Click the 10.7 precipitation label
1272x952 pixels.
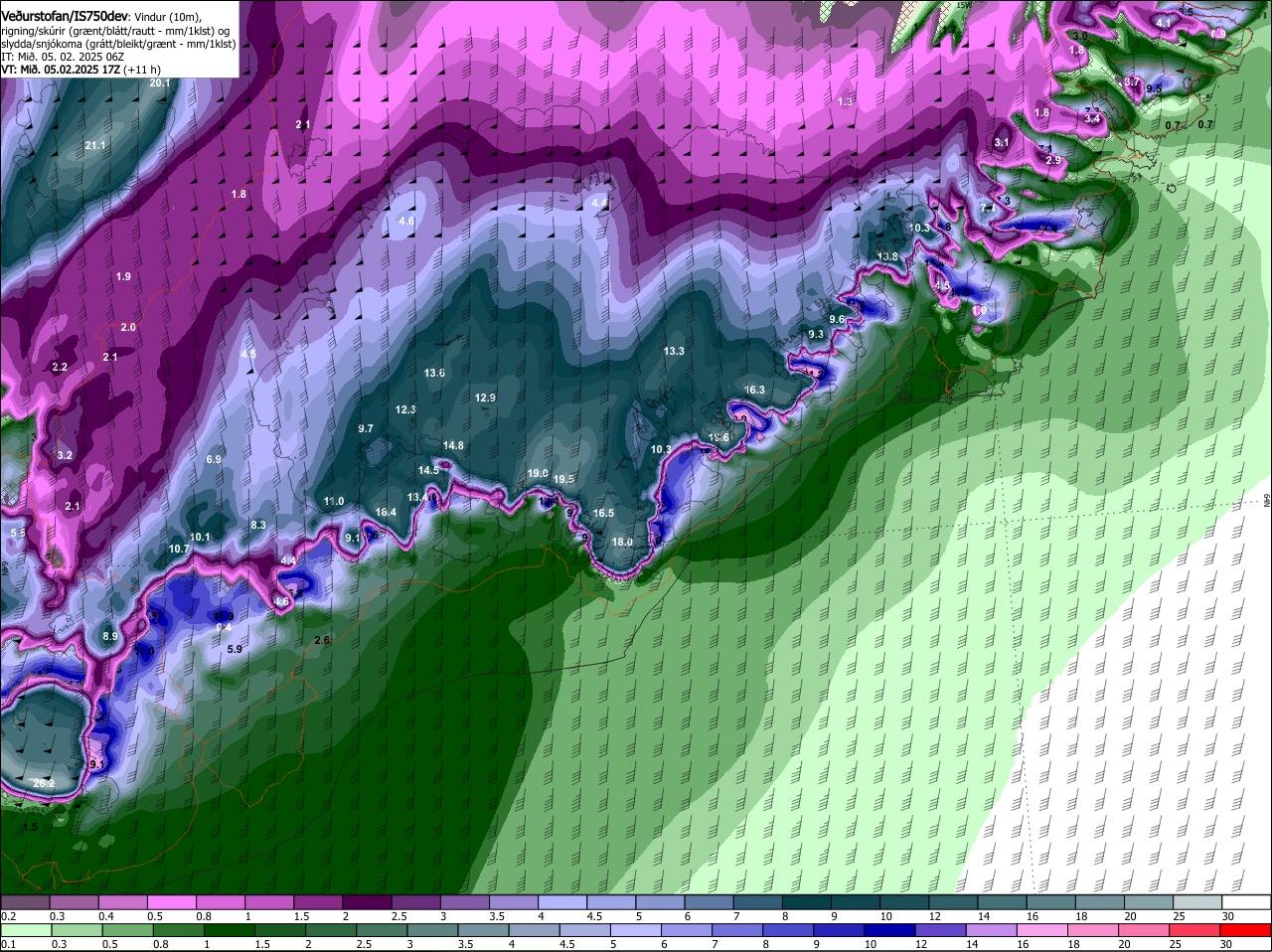pos(179,549)
